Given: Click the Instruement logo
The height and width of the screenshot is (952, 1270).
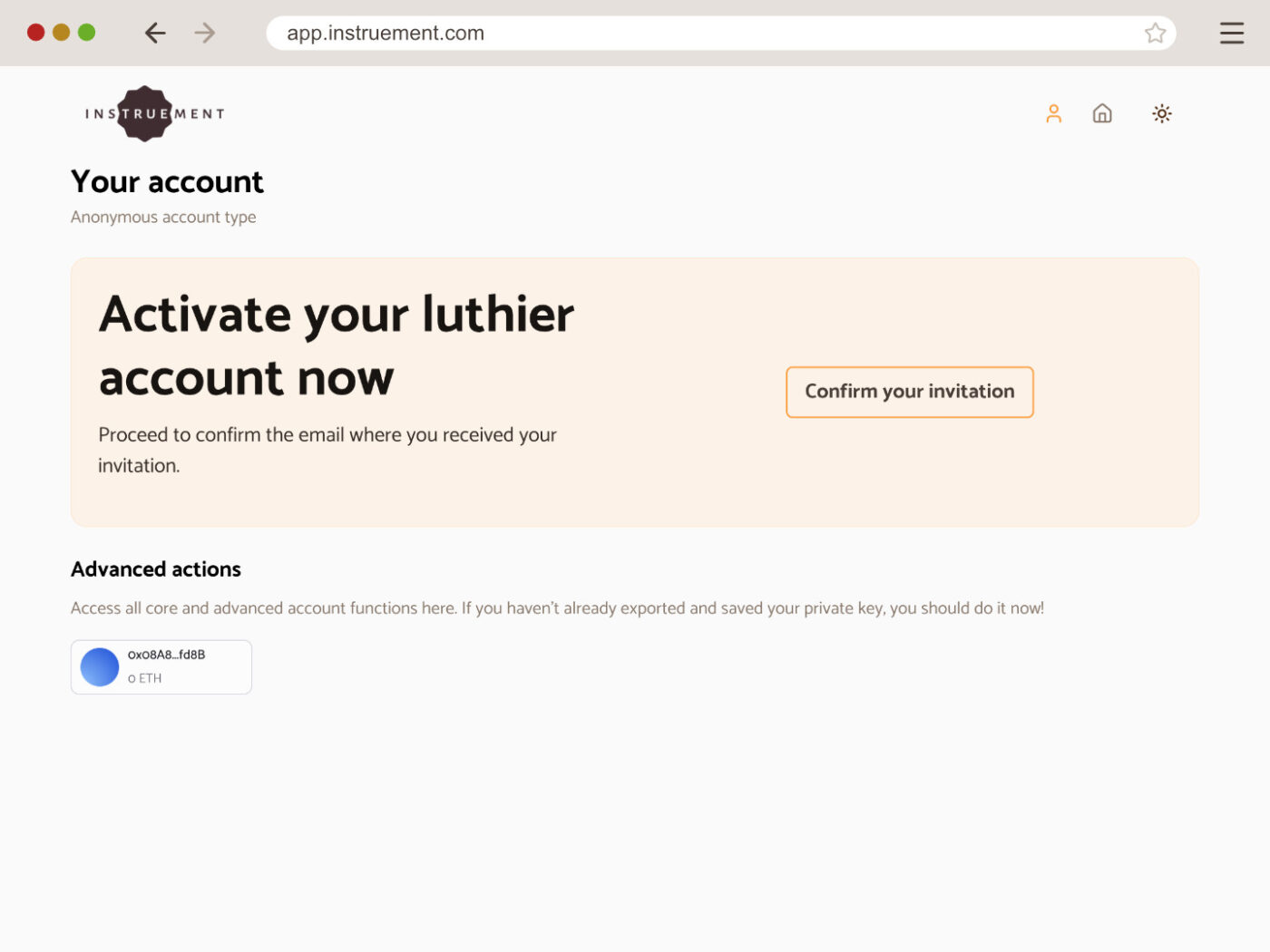Looking at the screenshot, I should click(x=154, y=113).
